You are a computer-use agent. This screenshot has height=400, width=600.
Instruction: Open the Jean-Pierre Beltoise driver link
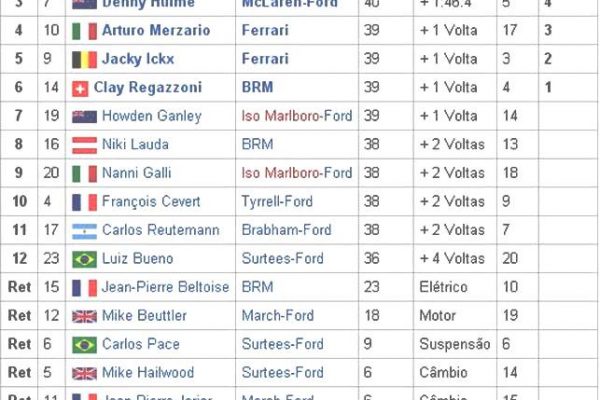click(165, 288)
